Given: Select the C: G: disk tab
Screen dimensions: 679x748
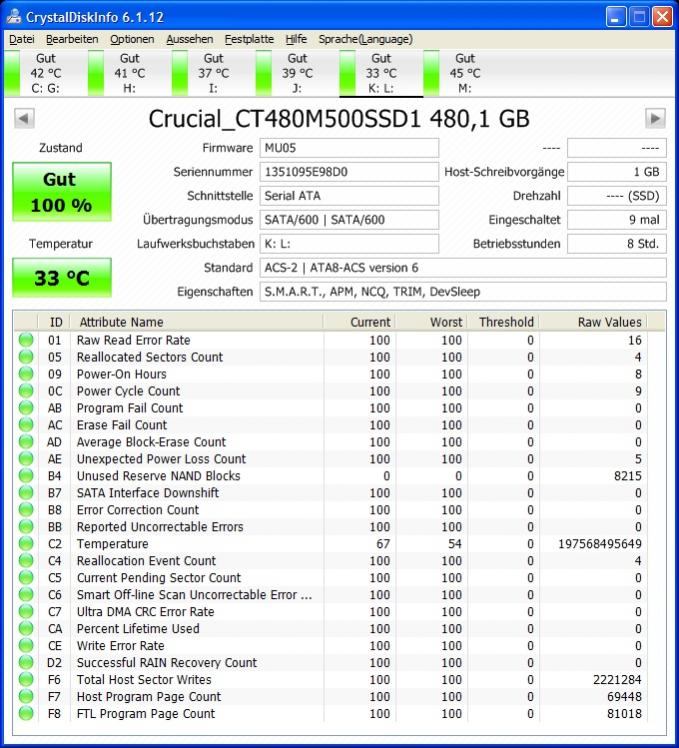Looking at the screenshot, I should point(46,73).
